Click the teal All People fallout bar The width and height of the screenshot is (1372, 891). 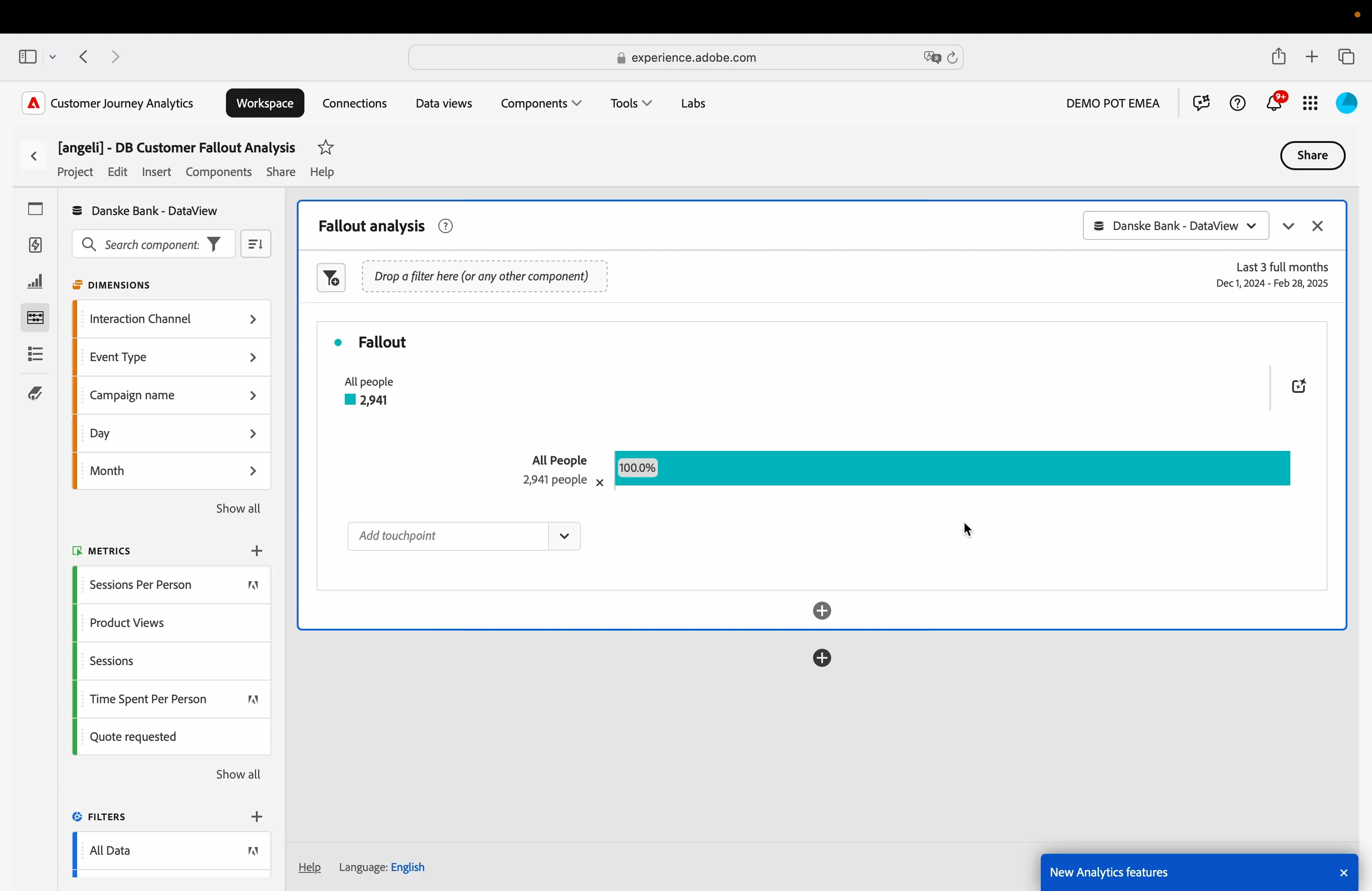coord(952,468)
